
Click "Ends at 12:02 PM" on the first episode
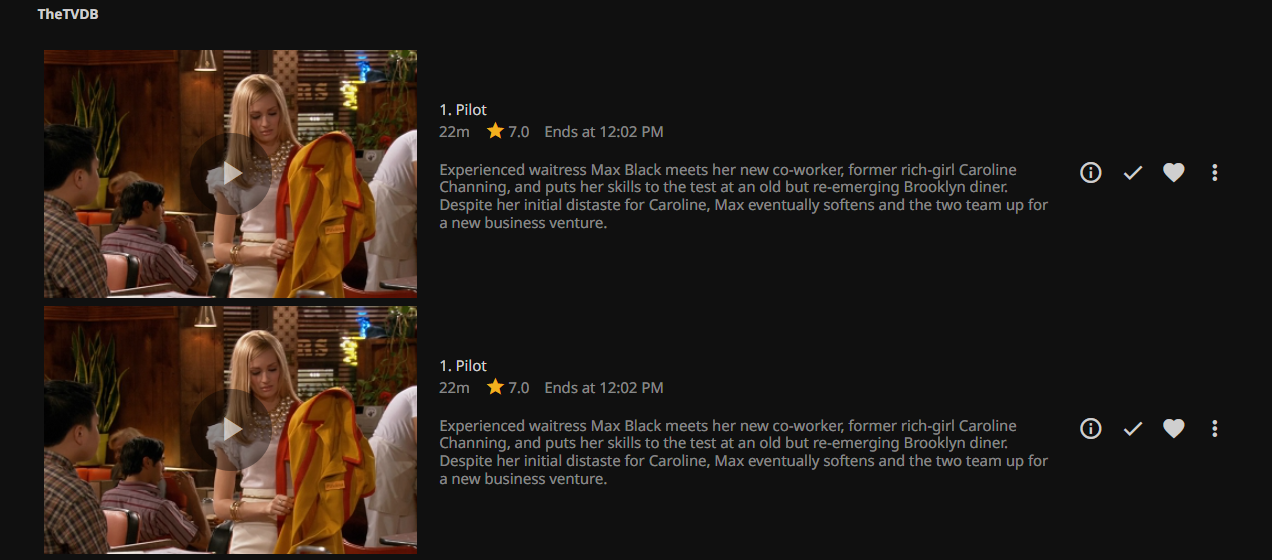click(604, 132)
